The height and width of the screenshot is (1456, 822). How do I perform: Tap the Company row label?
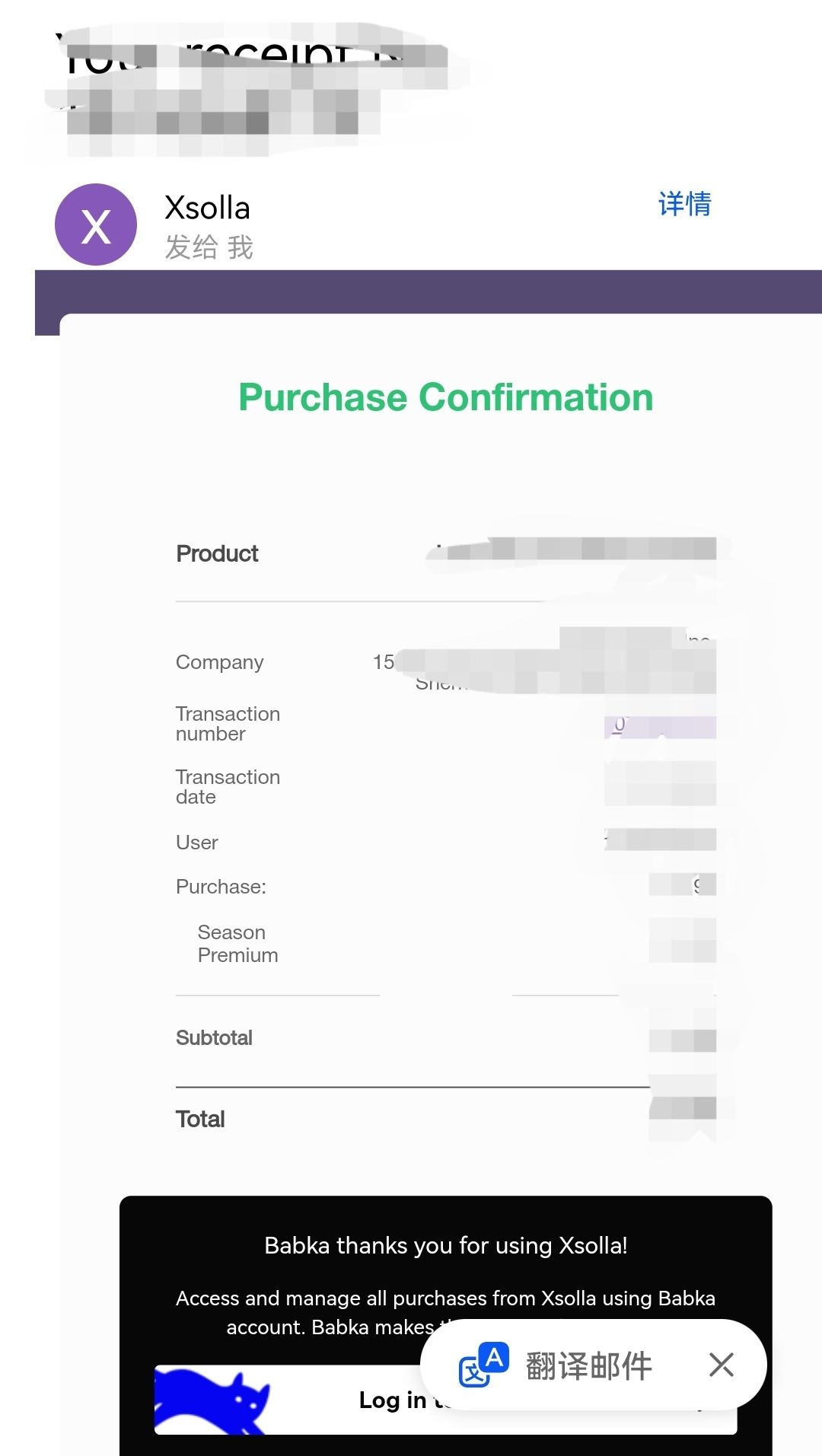tap(219, 662)
